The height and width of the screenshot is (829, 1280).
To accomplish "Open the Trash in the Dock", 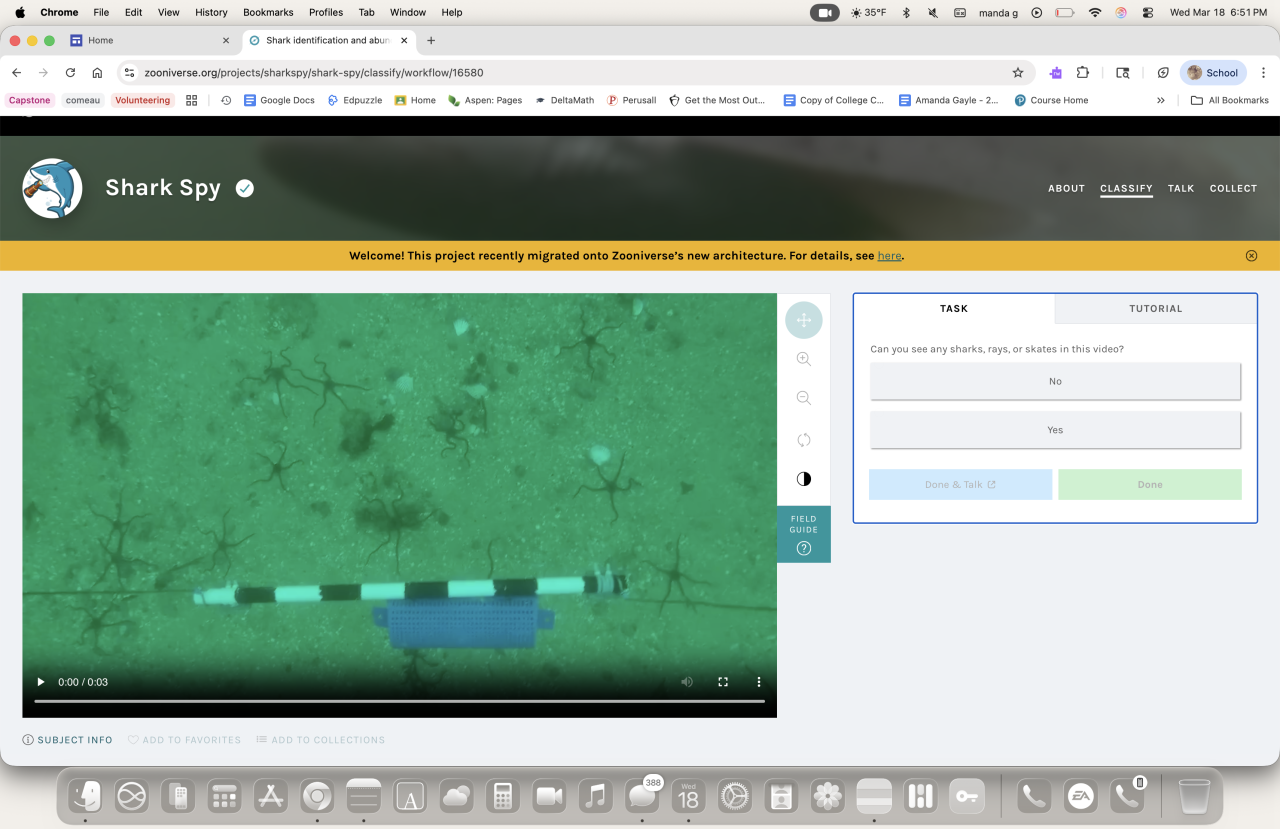I will coord(1194,796).
